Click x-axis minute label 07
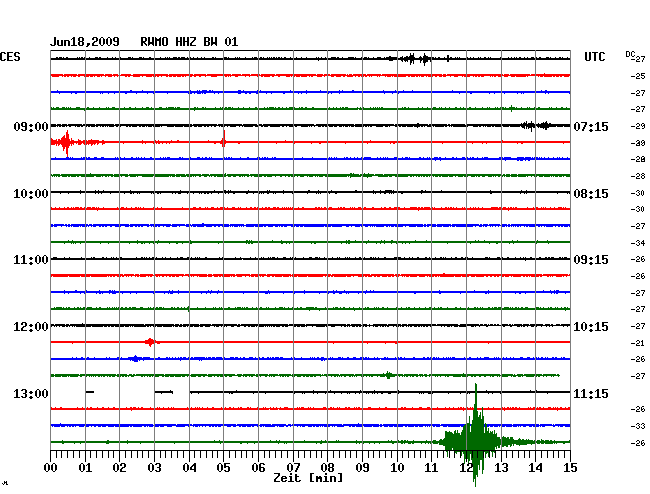Screen dimensions: 650x494 point(293,467)
